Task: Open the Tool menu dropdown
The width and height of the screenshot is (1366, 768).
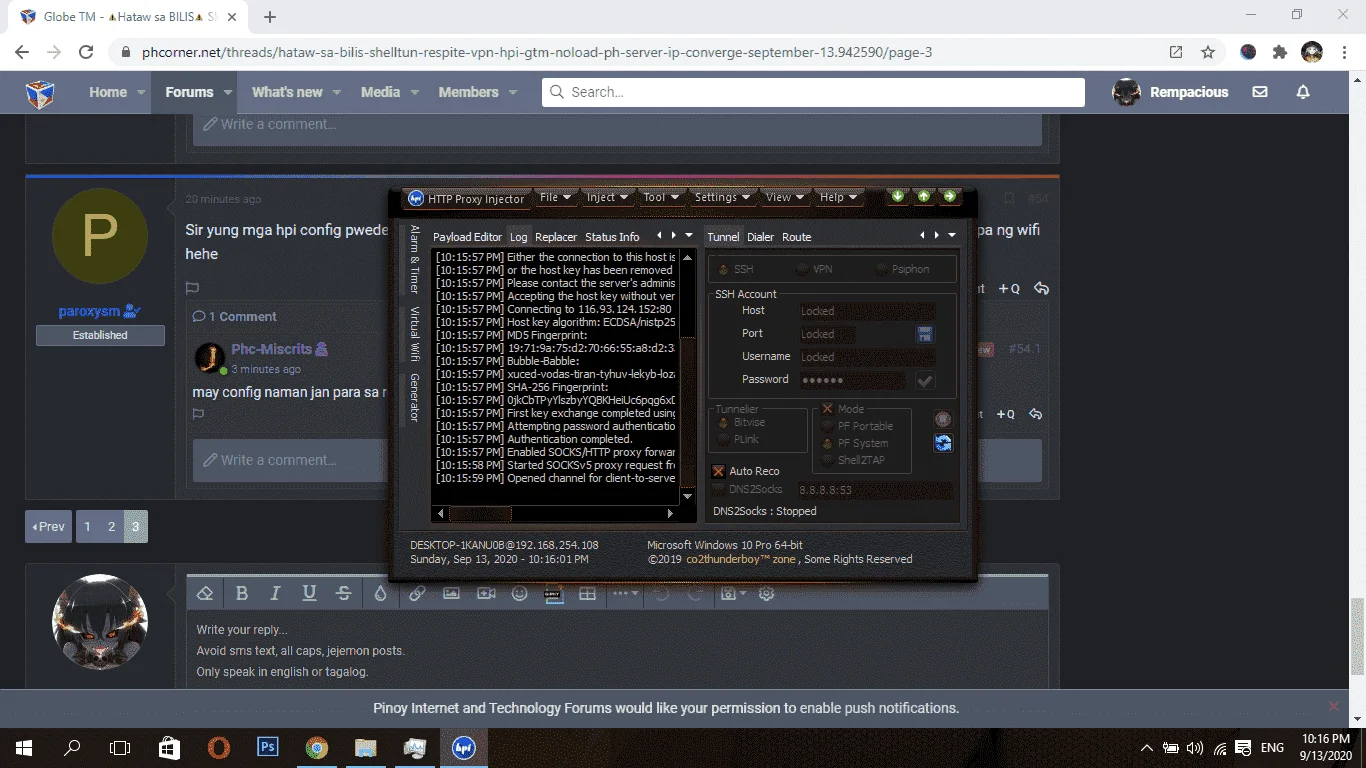Action: pos(660,197)
